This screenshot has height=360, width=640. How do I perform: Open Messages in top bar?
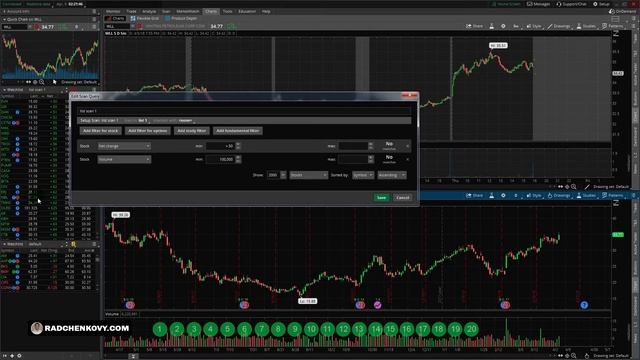coord(538,4)
